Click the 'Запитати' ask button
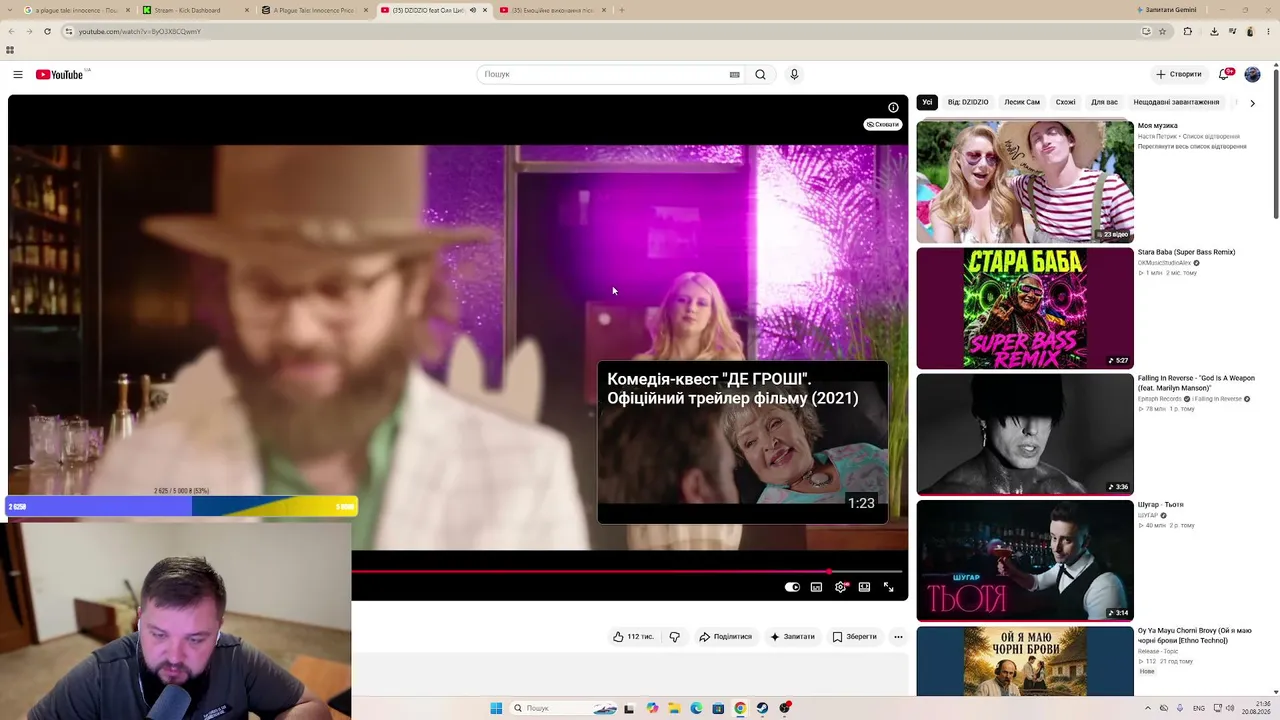The height and width of the screenshot is (720, 1280). tap(792, 637)
